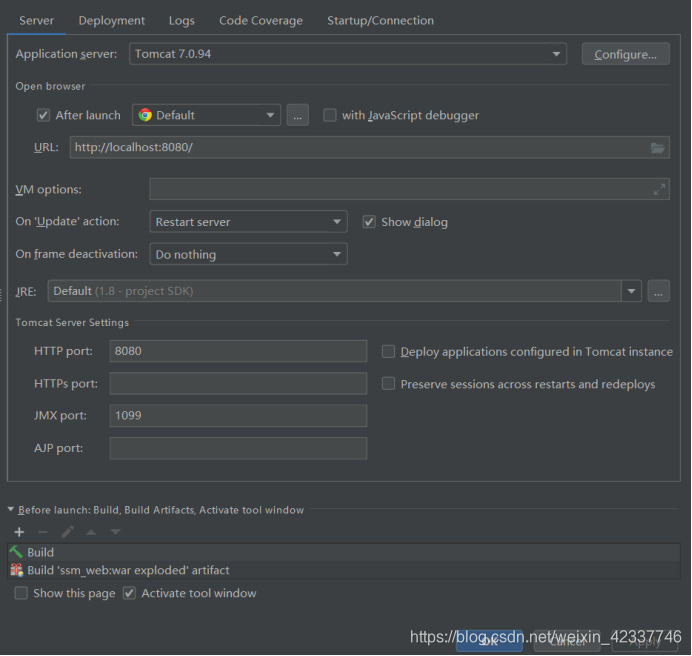This screenshot has height=656, width=692.
Task: Toggle the Show dialog checkbox
Action: pos(369,222)
